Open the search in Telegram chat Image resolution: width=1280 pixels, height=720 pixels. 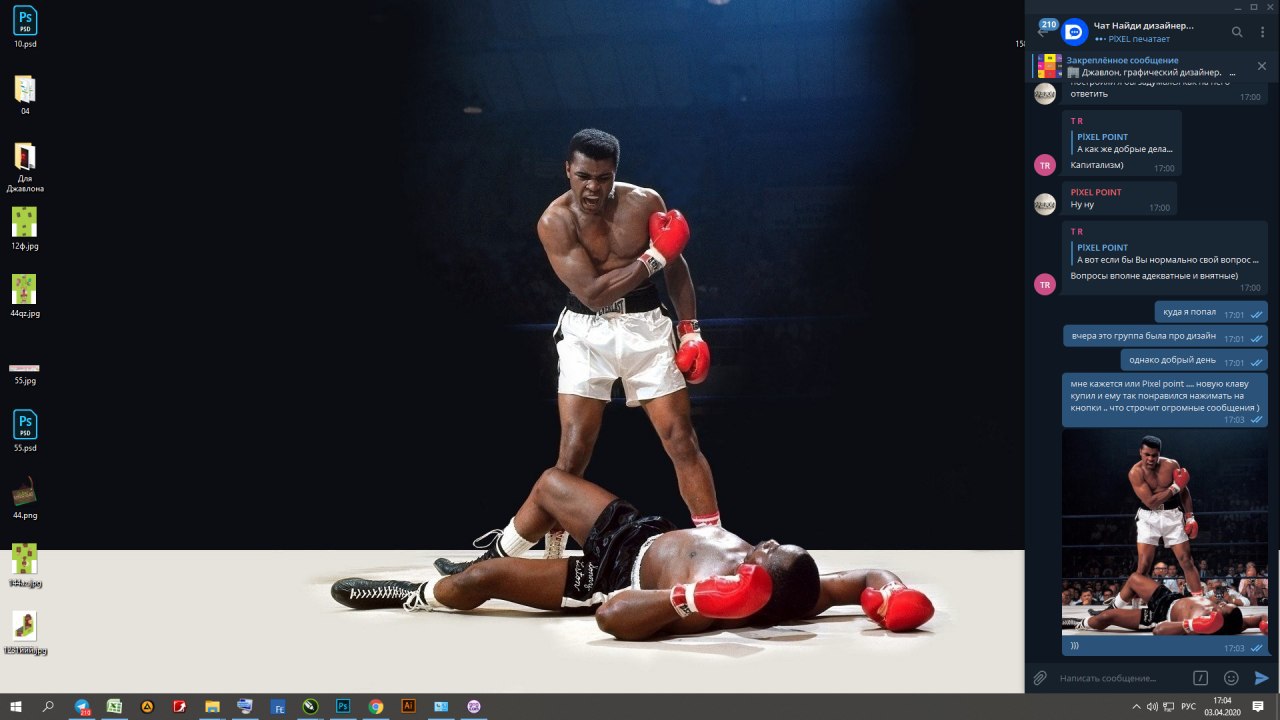(1237, 32)
